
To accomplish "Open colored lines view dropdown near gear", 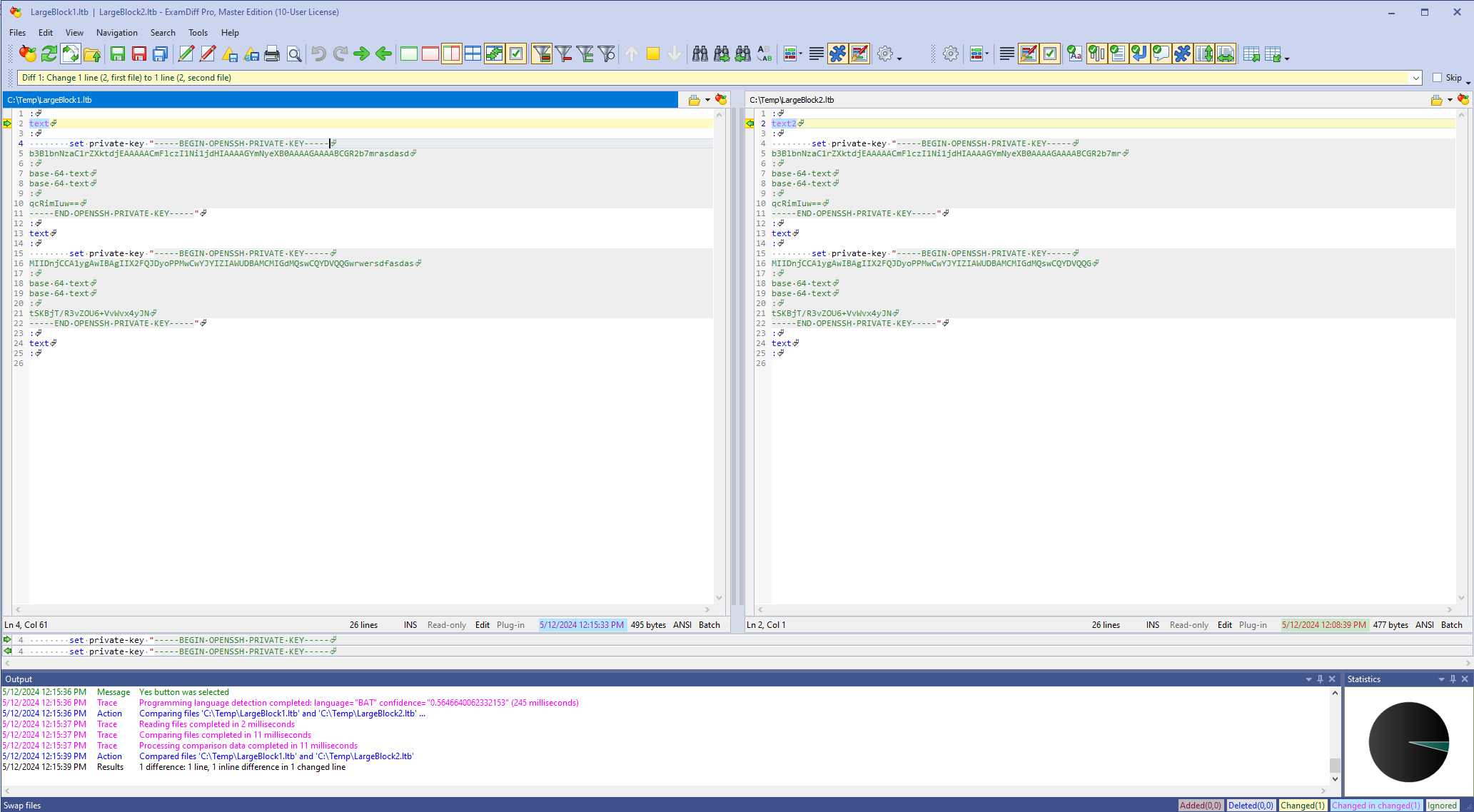I will click(986, 54).
